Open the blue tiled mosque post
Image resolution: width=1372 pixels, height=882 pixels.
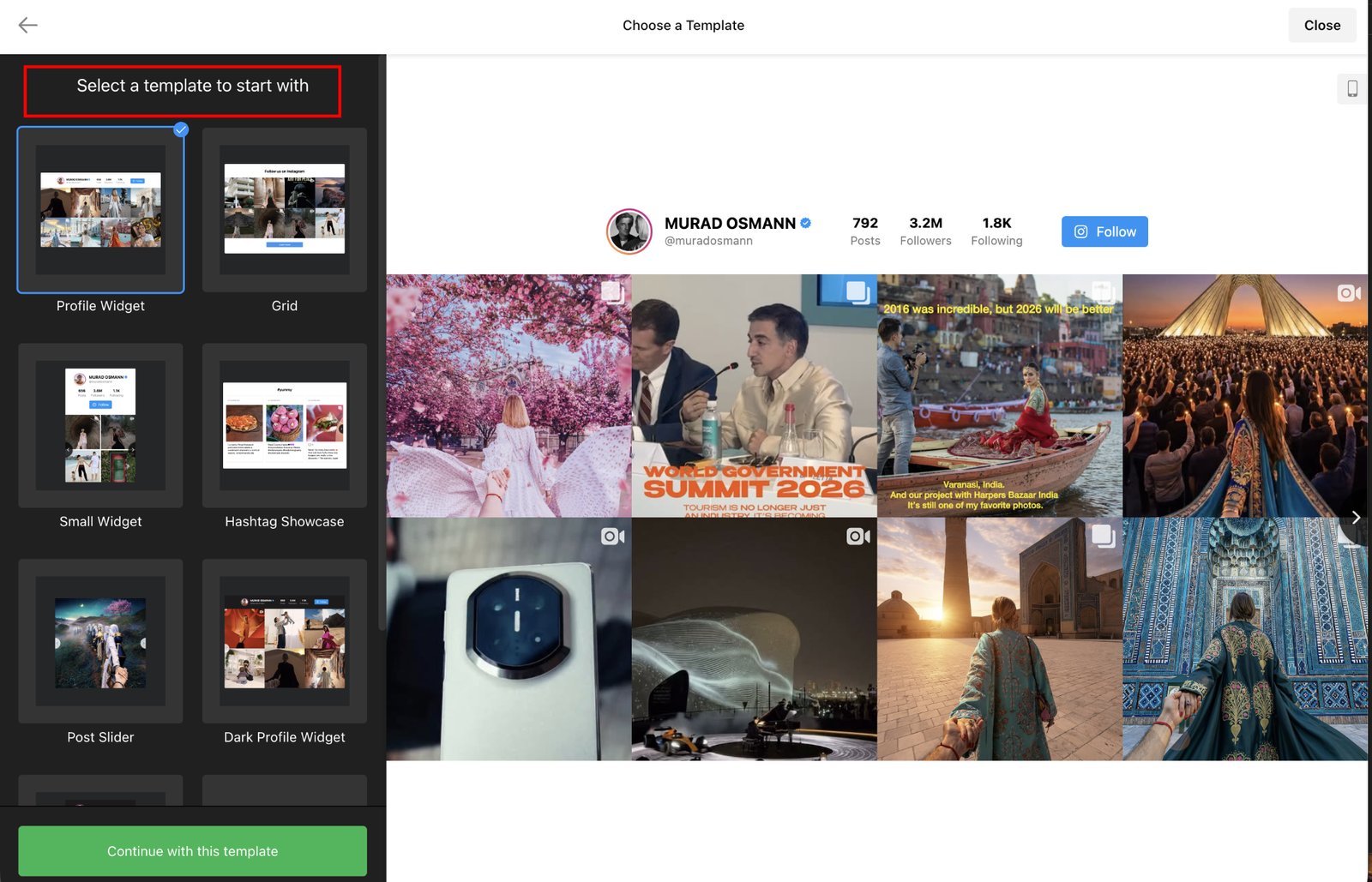pyautogui.click(x=1245, y=639)
